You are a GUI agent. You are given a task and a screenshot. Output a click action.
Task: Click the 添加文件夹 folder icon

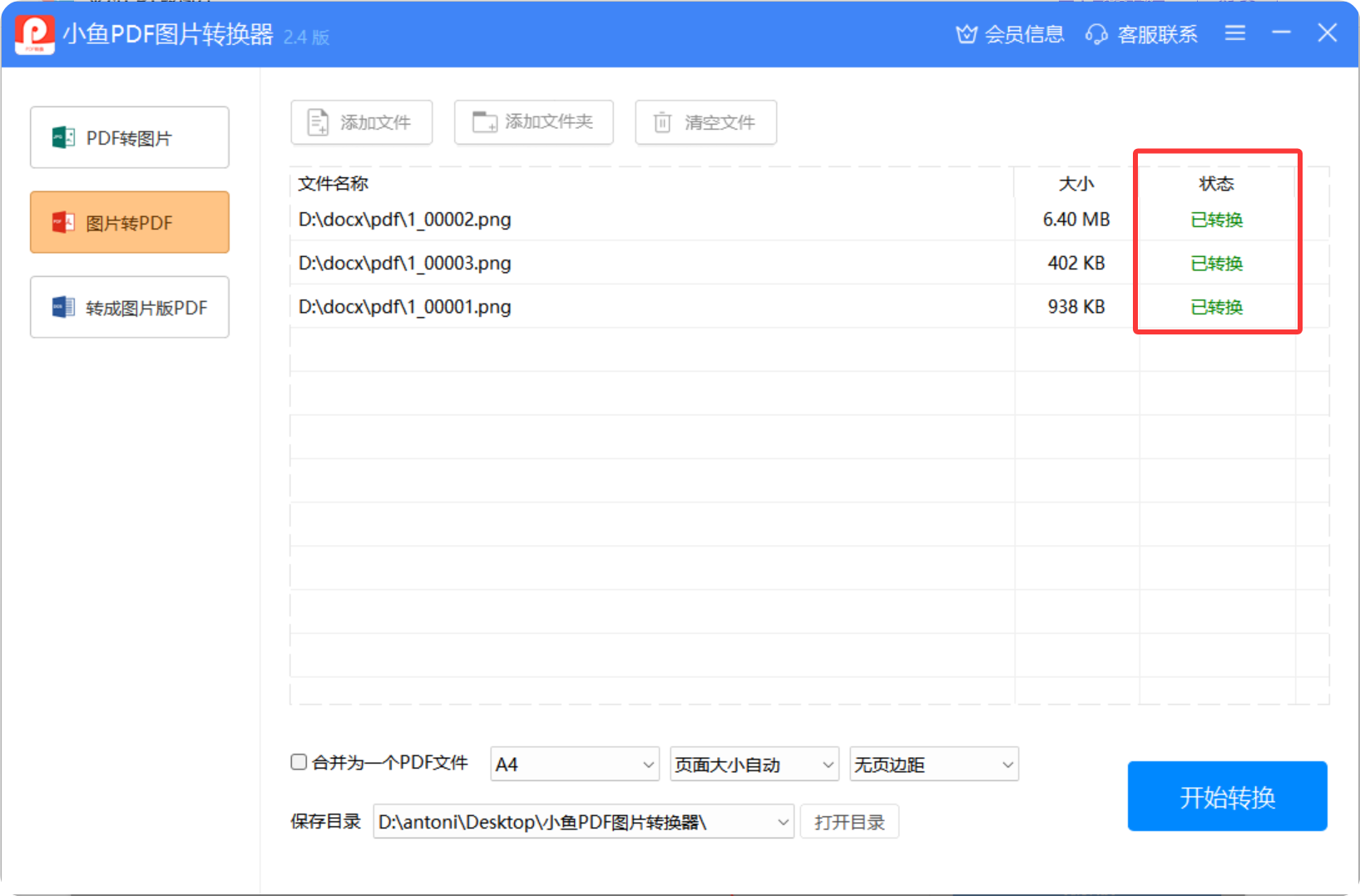pyautogui.click(x=484, y=122)
